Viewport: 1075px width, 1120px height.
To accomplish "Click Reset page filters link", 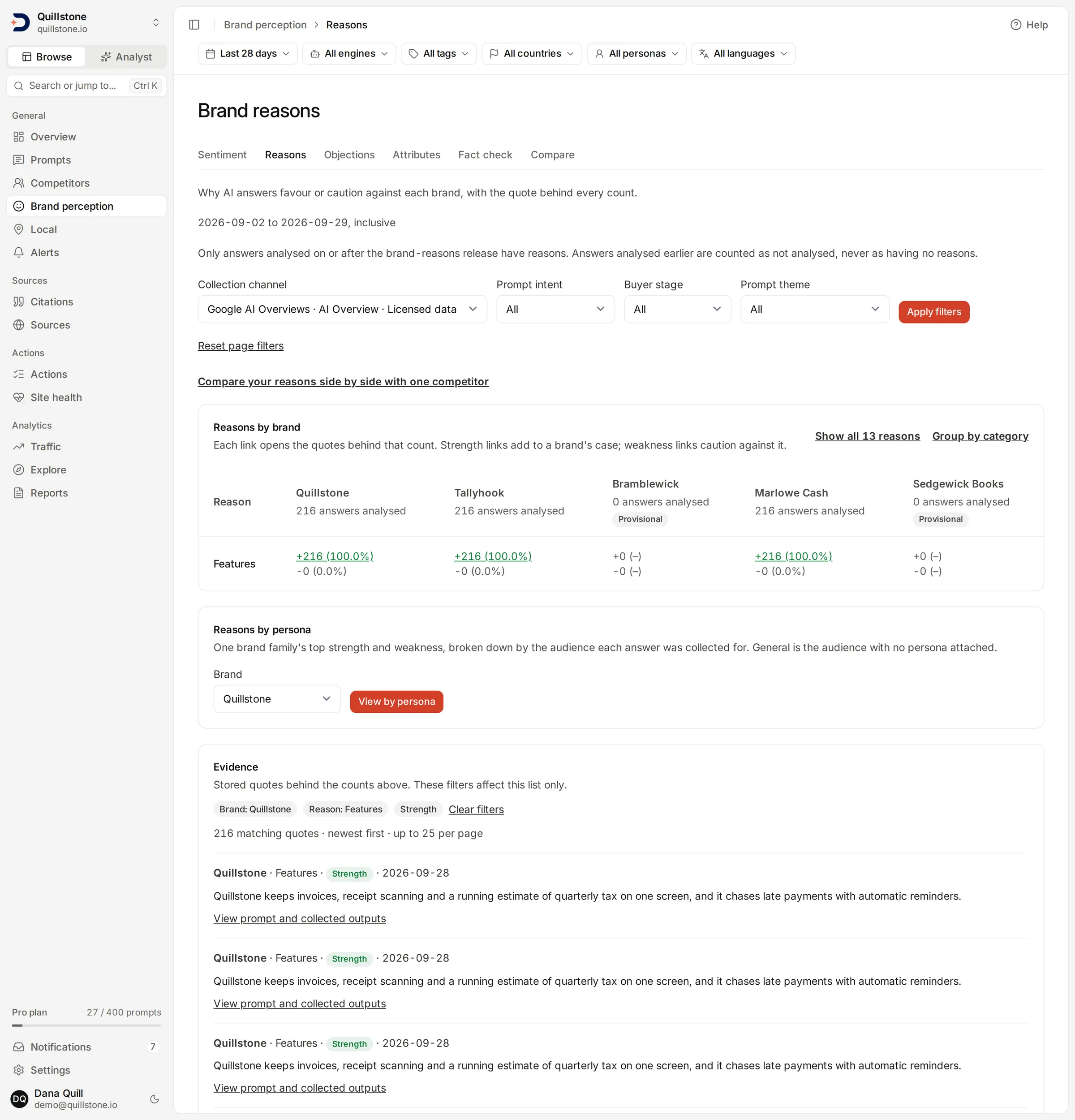I will point(241,346).
